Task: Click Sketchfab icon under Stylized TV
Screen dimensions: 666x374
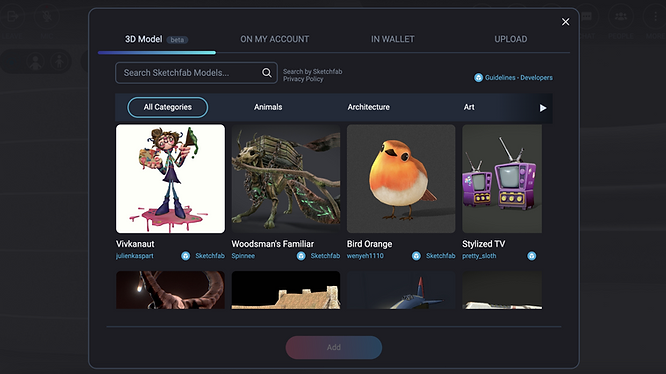Action: (532, 256)
